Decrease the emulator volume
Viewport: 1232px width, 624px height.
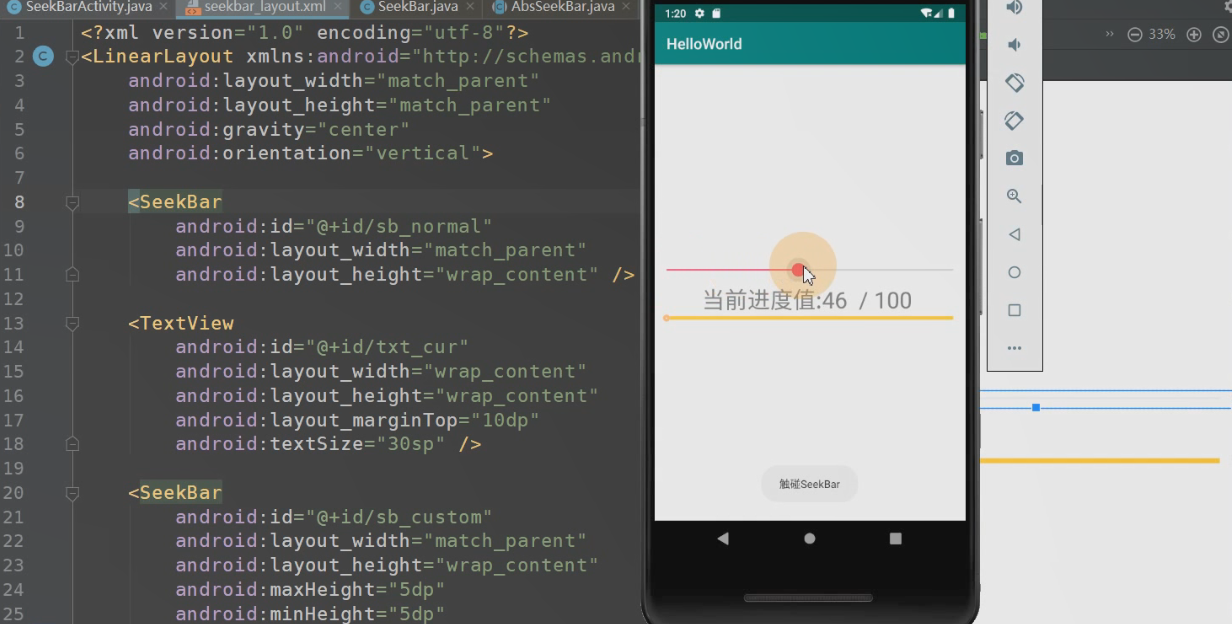[1014, 44]
